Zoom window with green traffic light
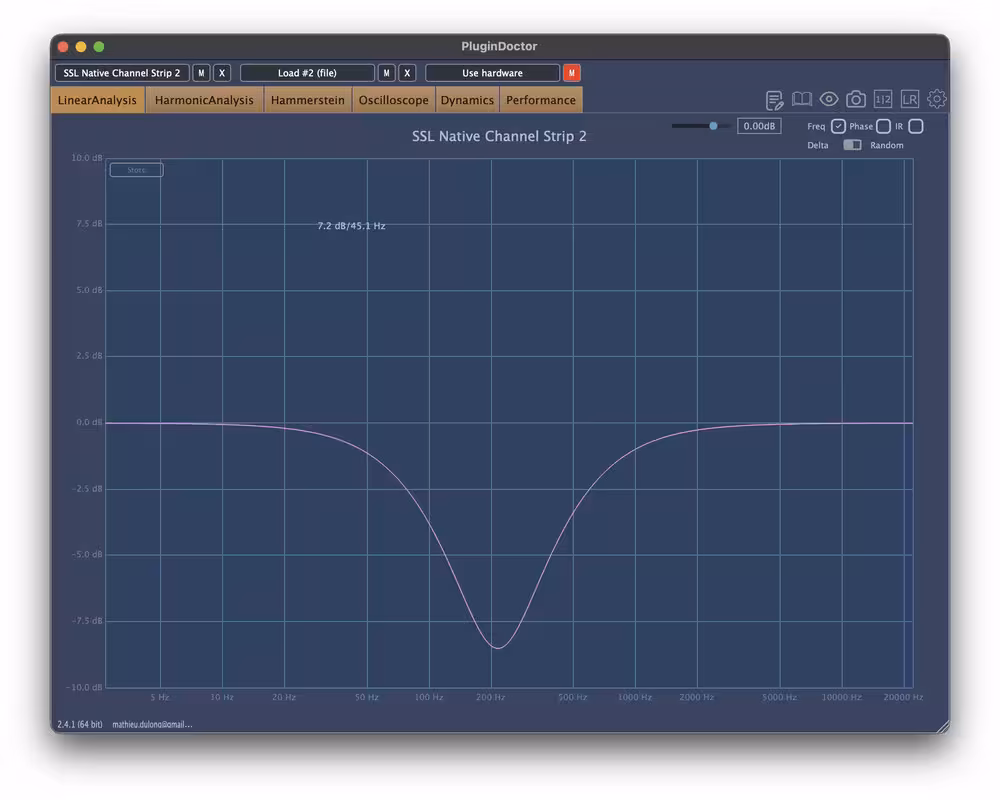The height and width of the screenshot is (800, 1000). (x=99, y=47)
